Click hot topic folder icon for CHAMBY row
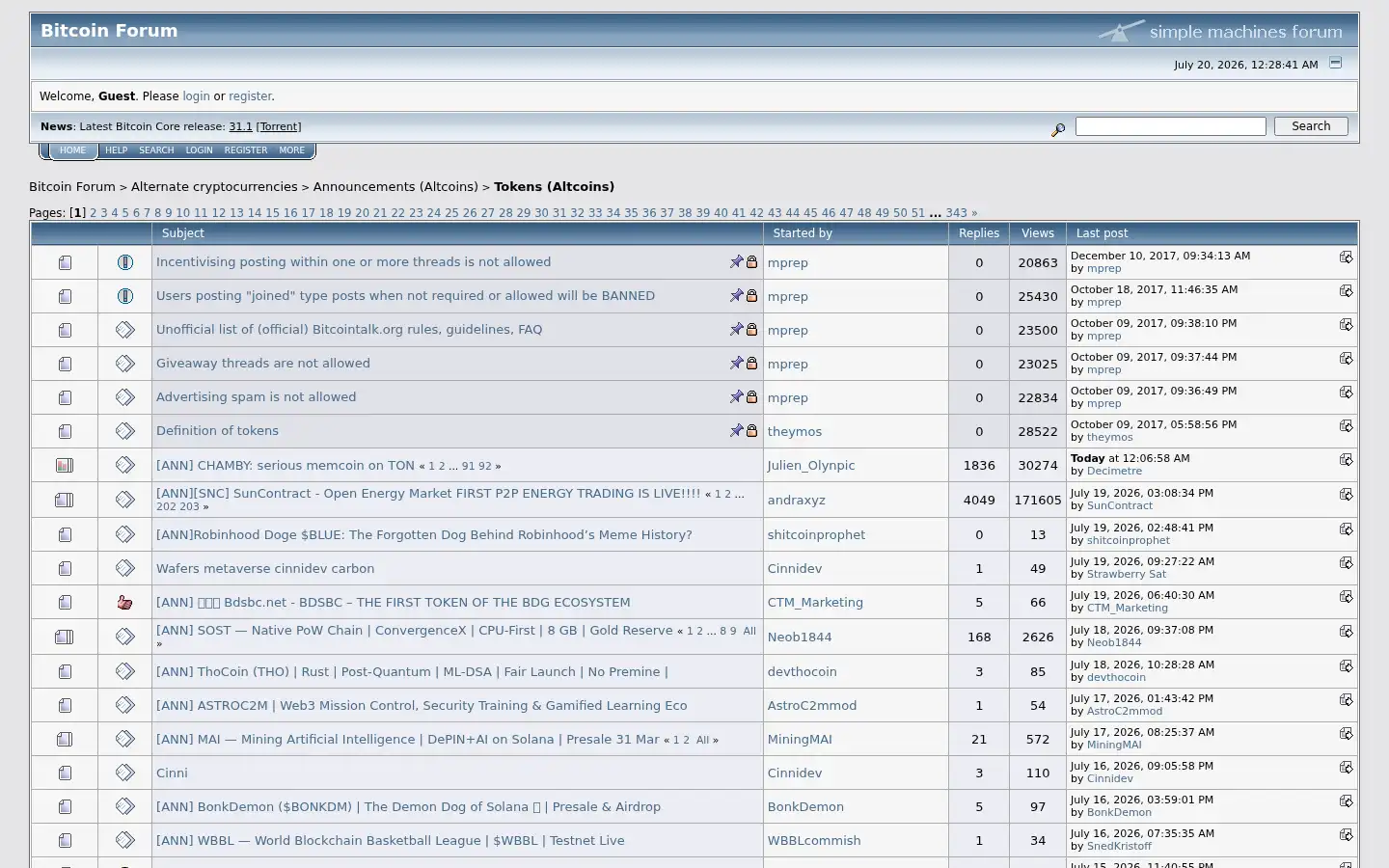Image resolution: width=1389 pixels, height=868 pixels. pyautogui.click(x=65, y=465)
